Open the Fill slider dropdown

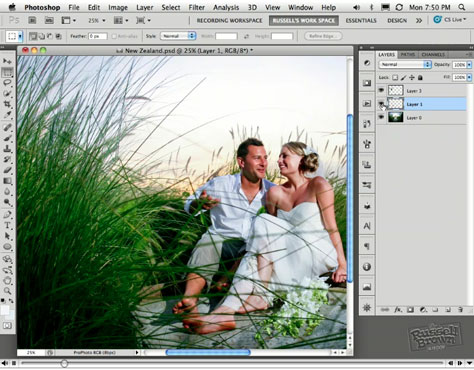[x=470, y=77]
